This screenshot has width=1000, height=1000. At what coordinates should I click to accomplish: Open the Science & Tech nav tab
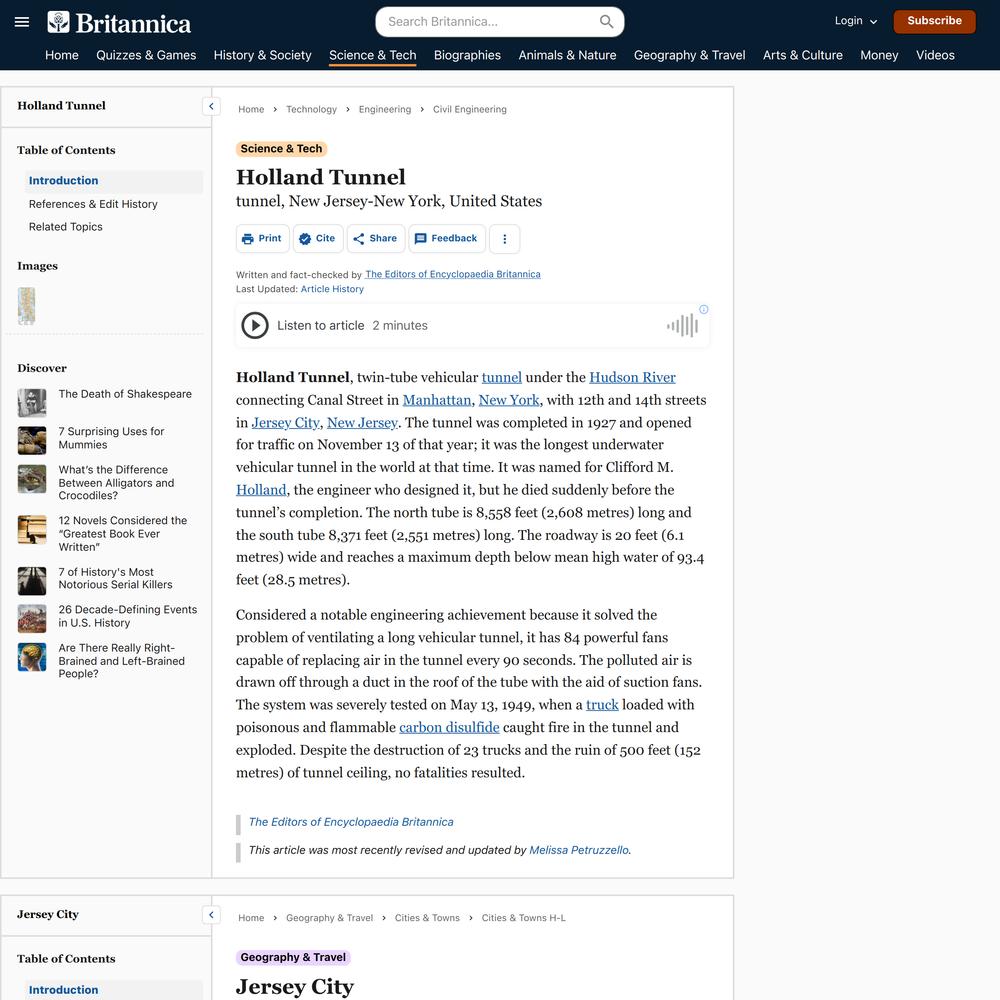(x=372, y=55)
